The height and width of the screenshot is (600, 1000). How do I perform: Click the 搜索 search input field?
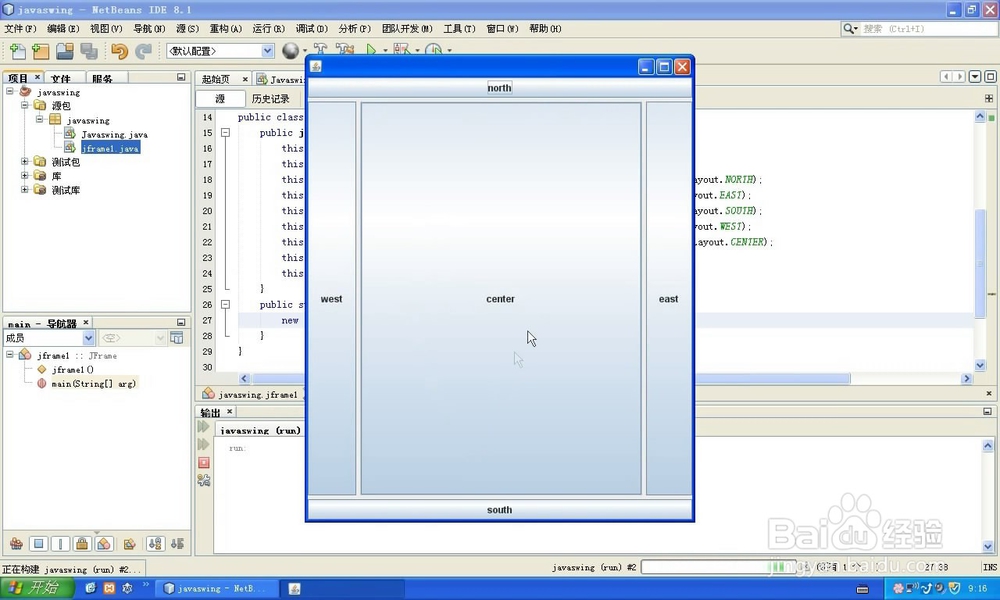tap(929, 29)
